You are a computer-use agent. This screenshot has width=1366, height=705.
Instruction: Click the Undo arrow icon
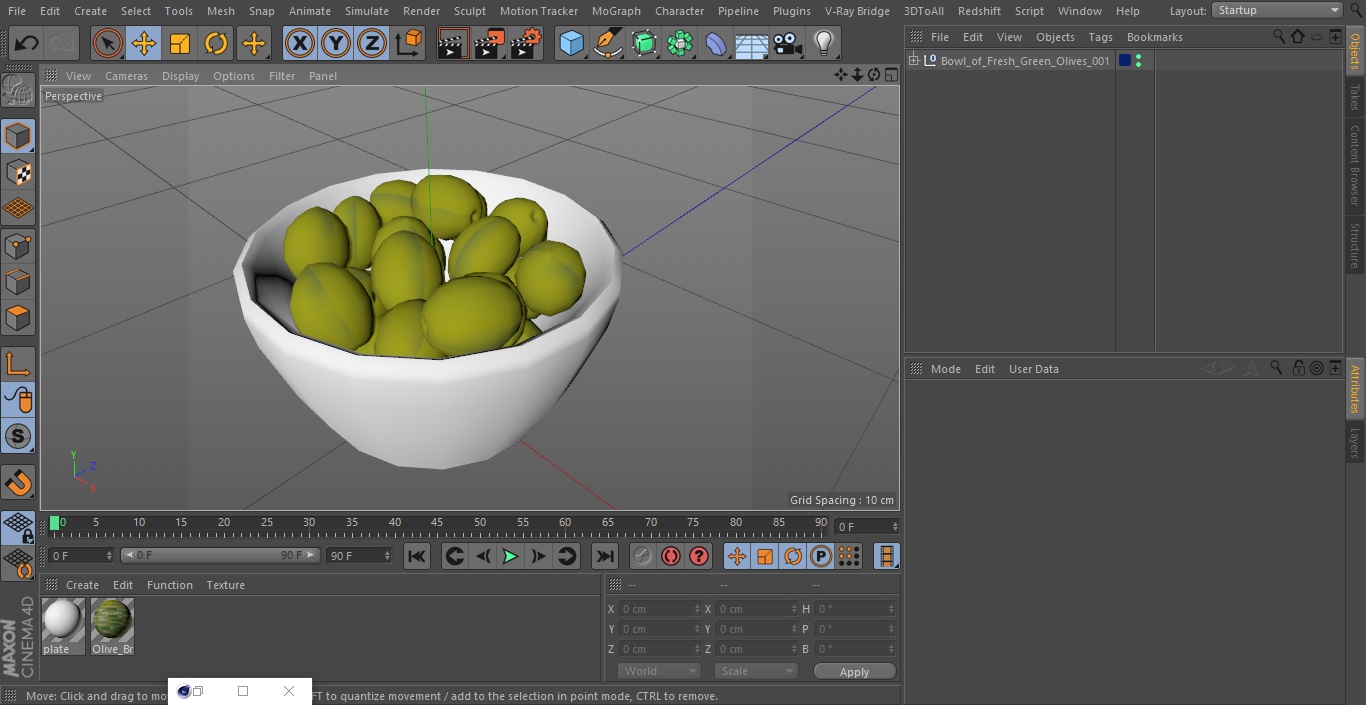click(27, 43)
